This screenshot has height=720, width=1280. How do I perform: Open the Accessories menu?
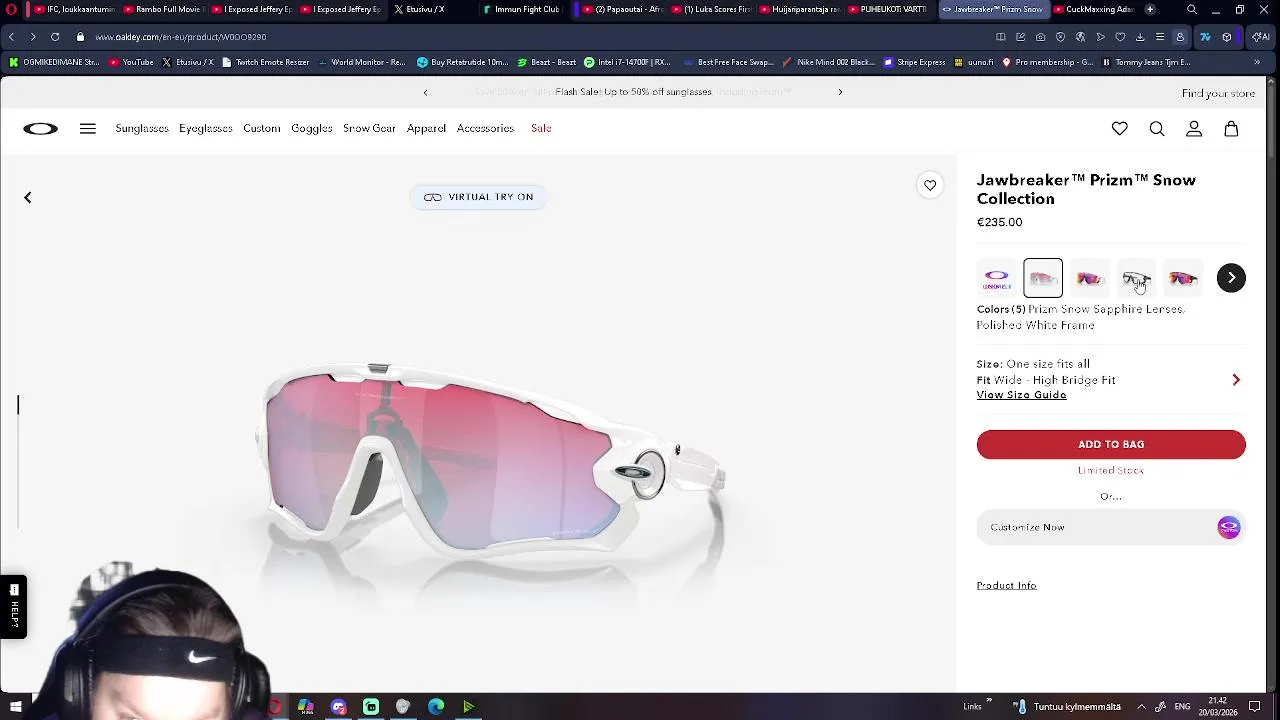(485, 128)
